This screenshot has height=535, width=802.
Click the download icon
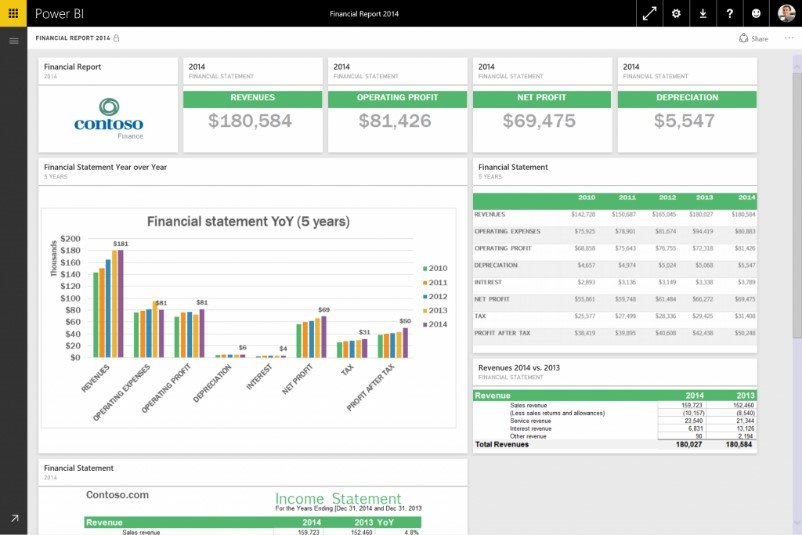tap(703, 14)
